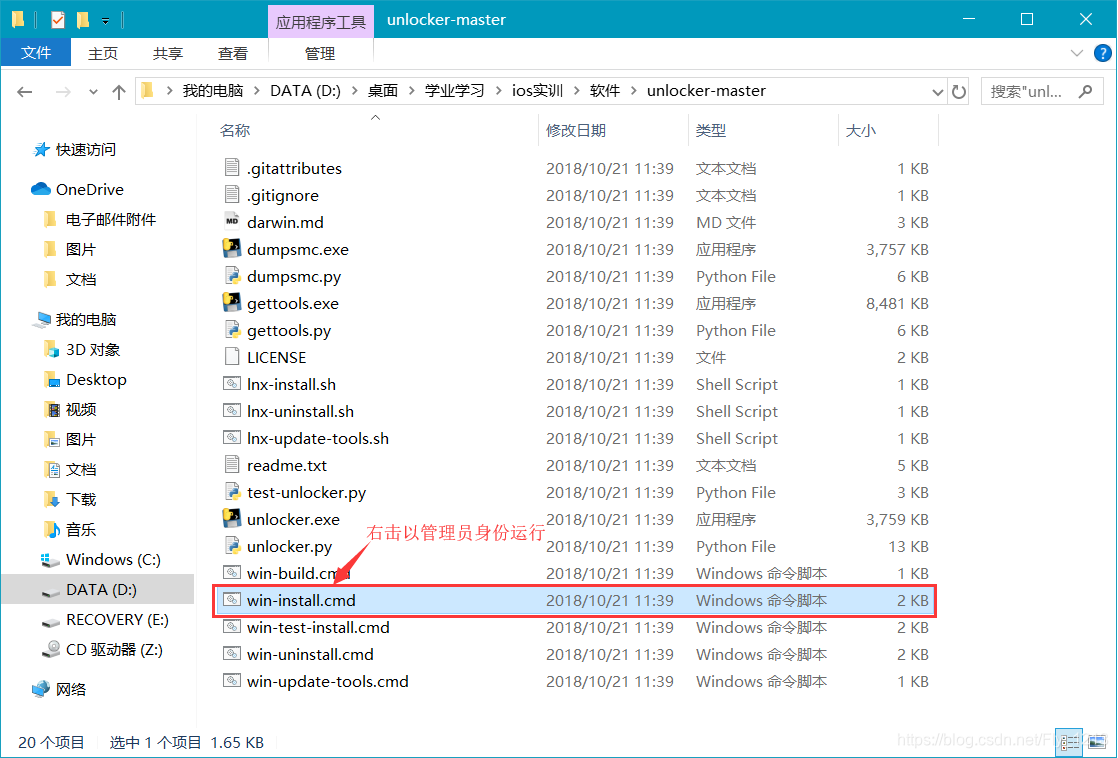Image resolution: width=1118 pixels, height=758 pixels.
Task: Select 快速访问 in the navigation pane
Action: (x=86, y=150)
